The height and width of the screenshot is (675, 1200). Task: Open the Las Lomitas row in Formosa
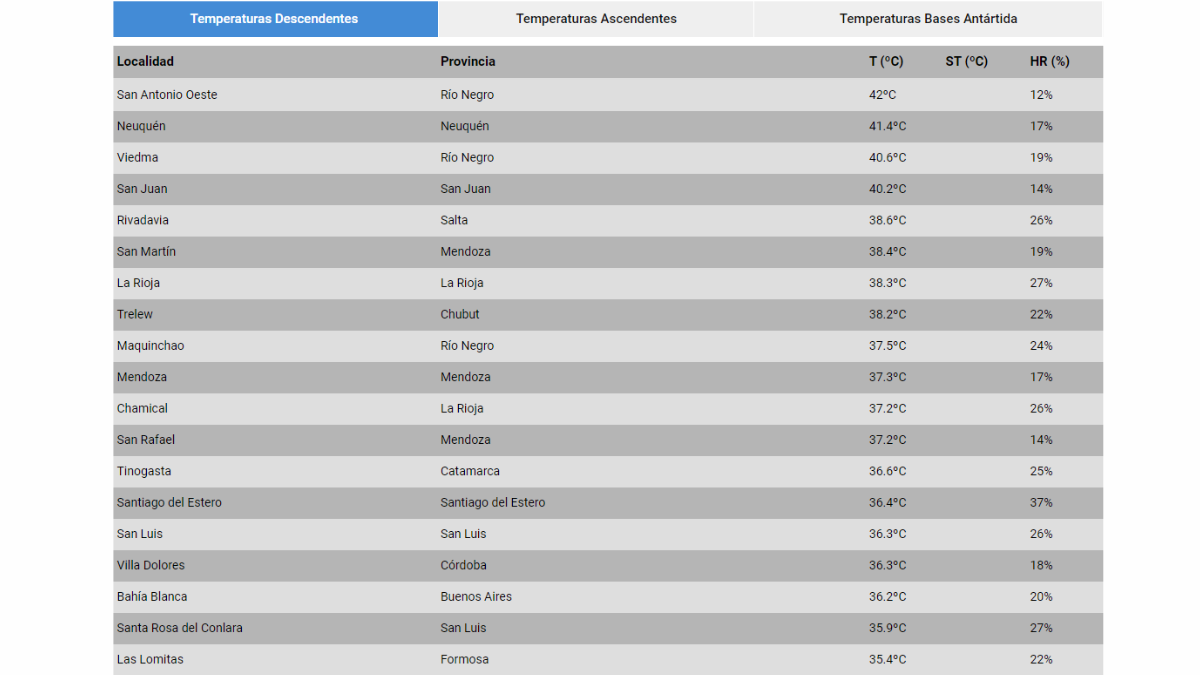click(400, 659)
